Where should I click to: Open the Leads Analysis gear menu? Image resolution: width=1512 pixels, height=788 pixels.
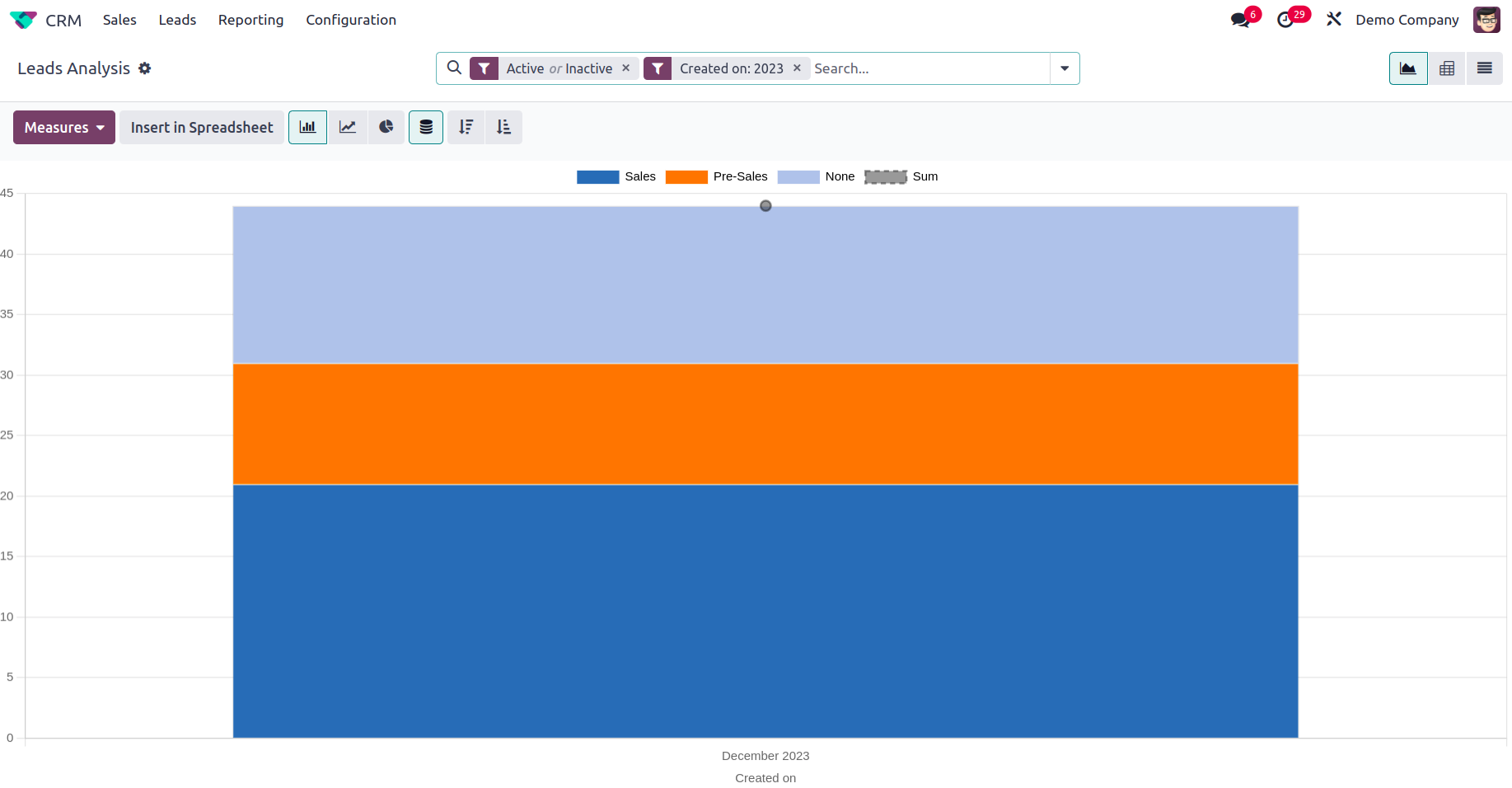(x=145, y=68)
